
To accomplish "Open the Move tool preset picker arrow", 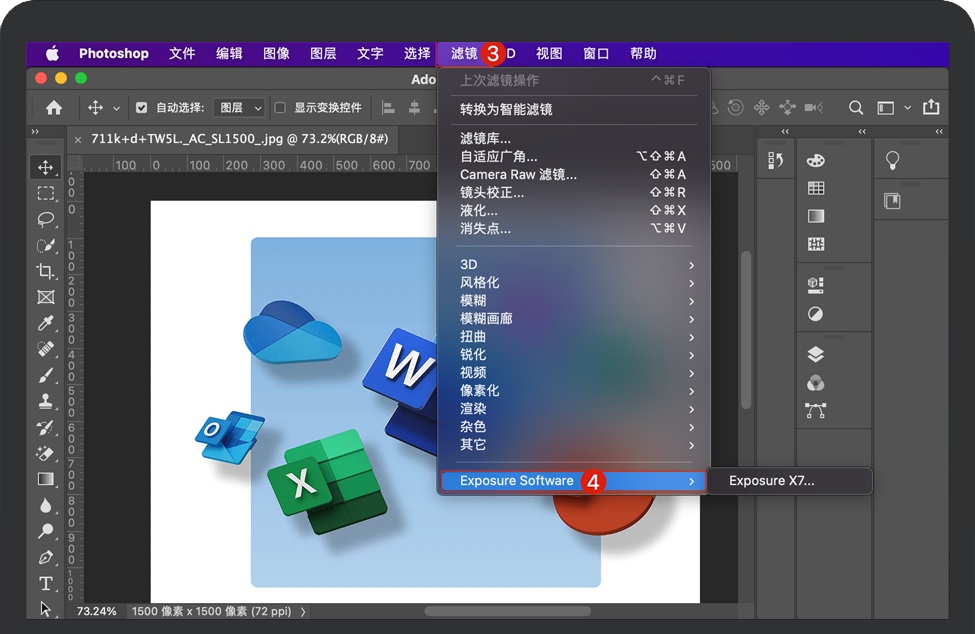I will click(x=116, y=108).
